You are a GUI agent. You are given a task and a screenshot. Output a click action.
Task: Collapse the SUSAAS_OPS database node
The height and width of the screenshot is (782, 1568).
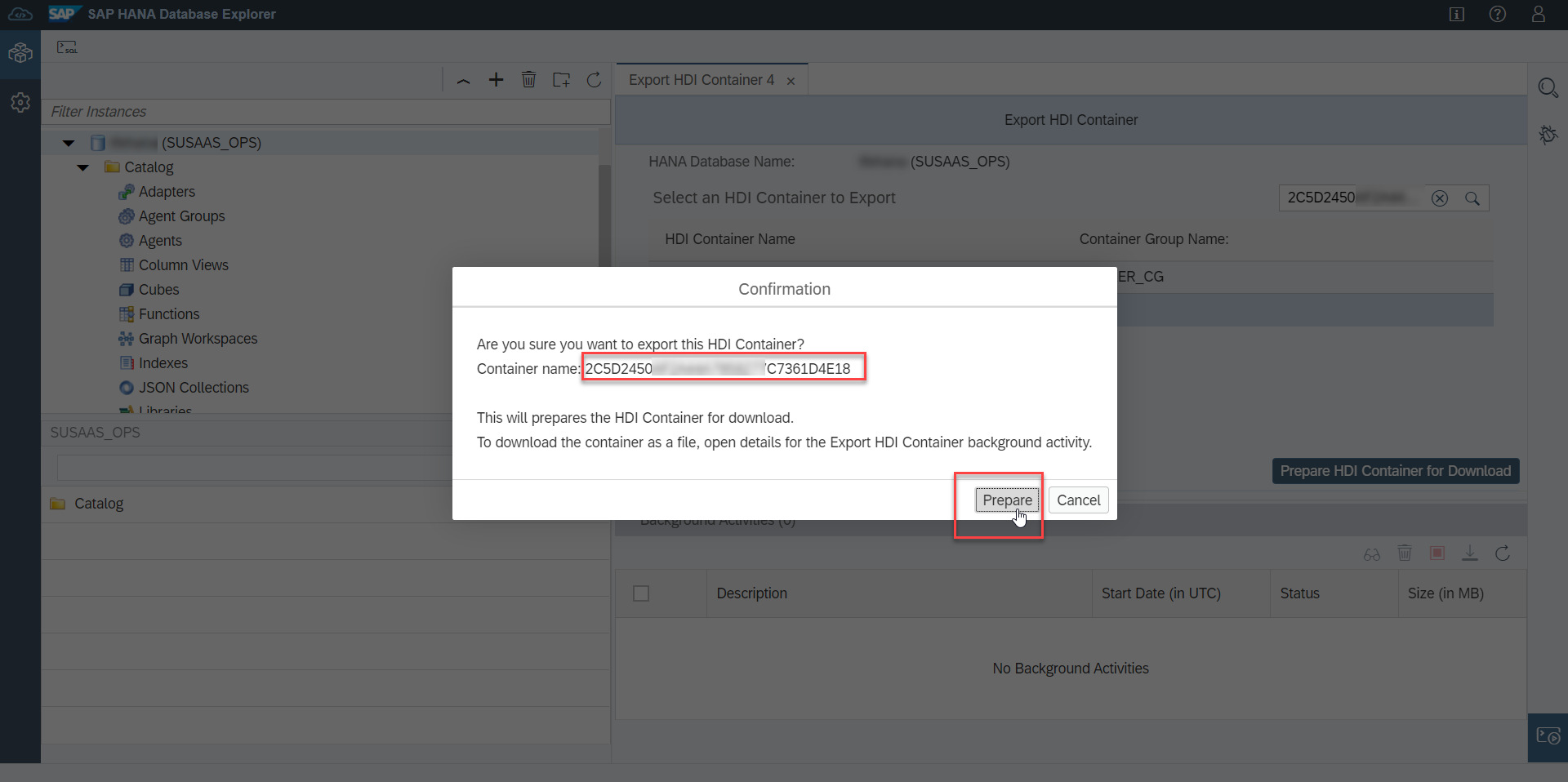(69, 143)
